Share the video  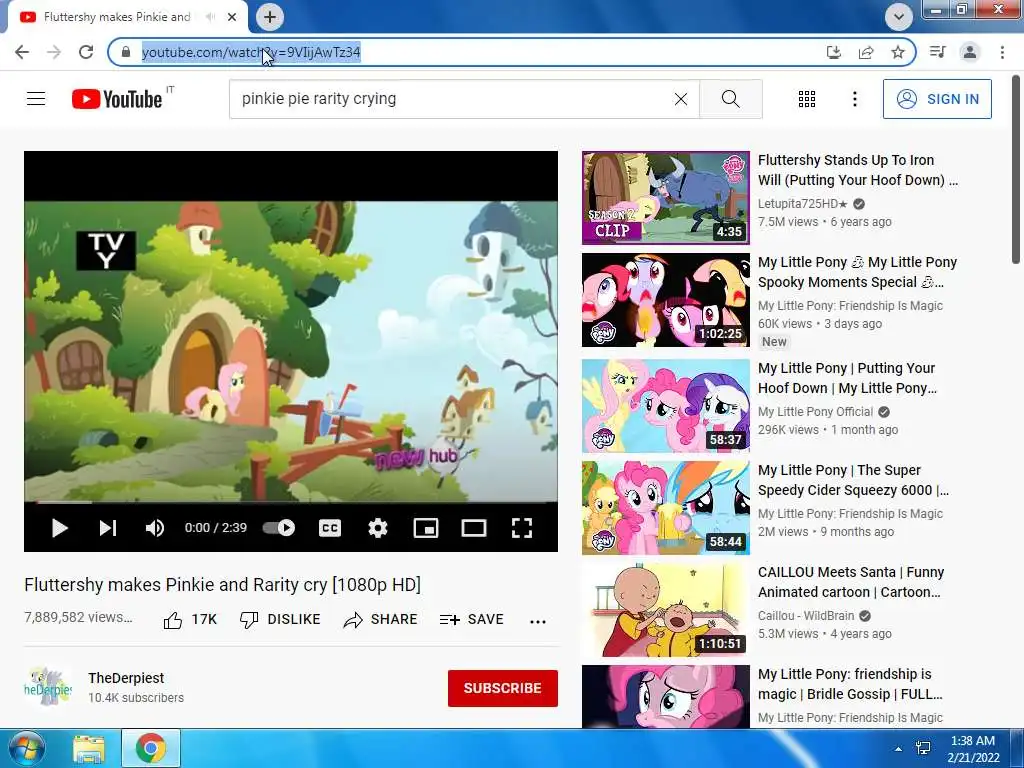point(380,619)
